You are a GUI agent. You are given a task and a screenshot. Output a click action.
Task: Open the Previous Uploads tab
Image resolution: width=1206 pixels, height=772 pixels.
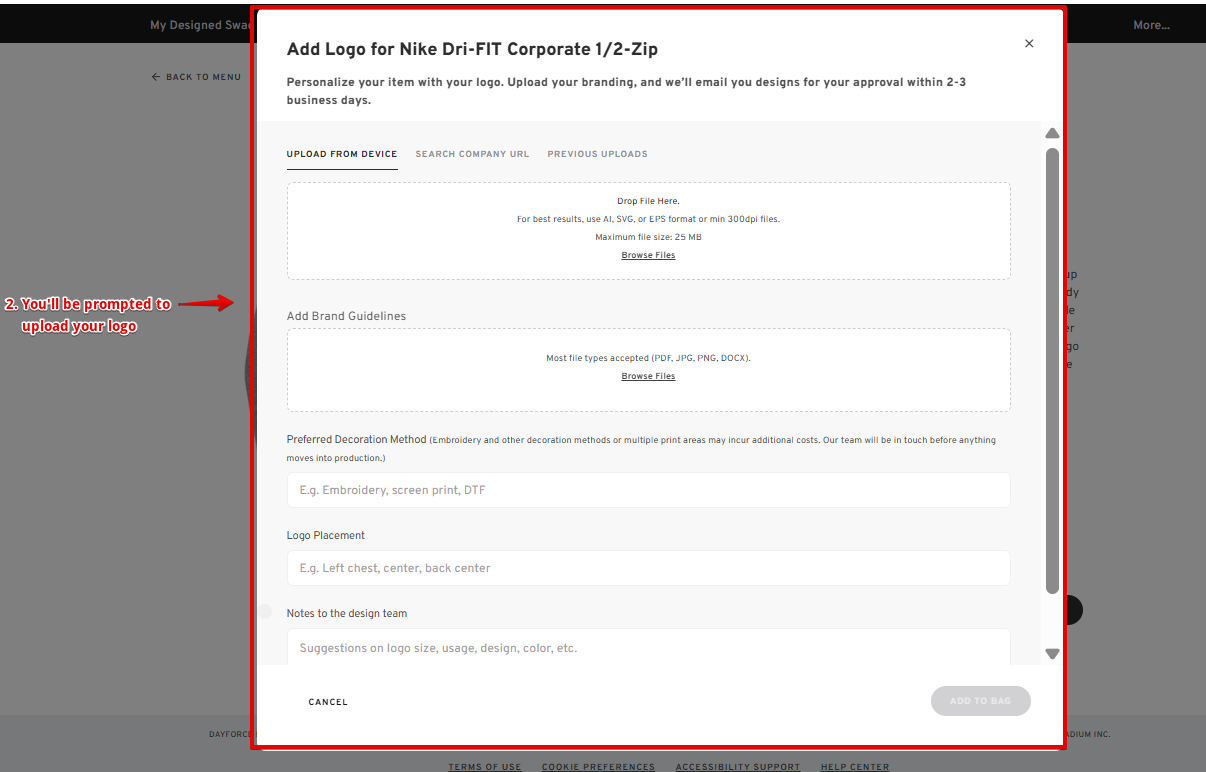(597, 154)
